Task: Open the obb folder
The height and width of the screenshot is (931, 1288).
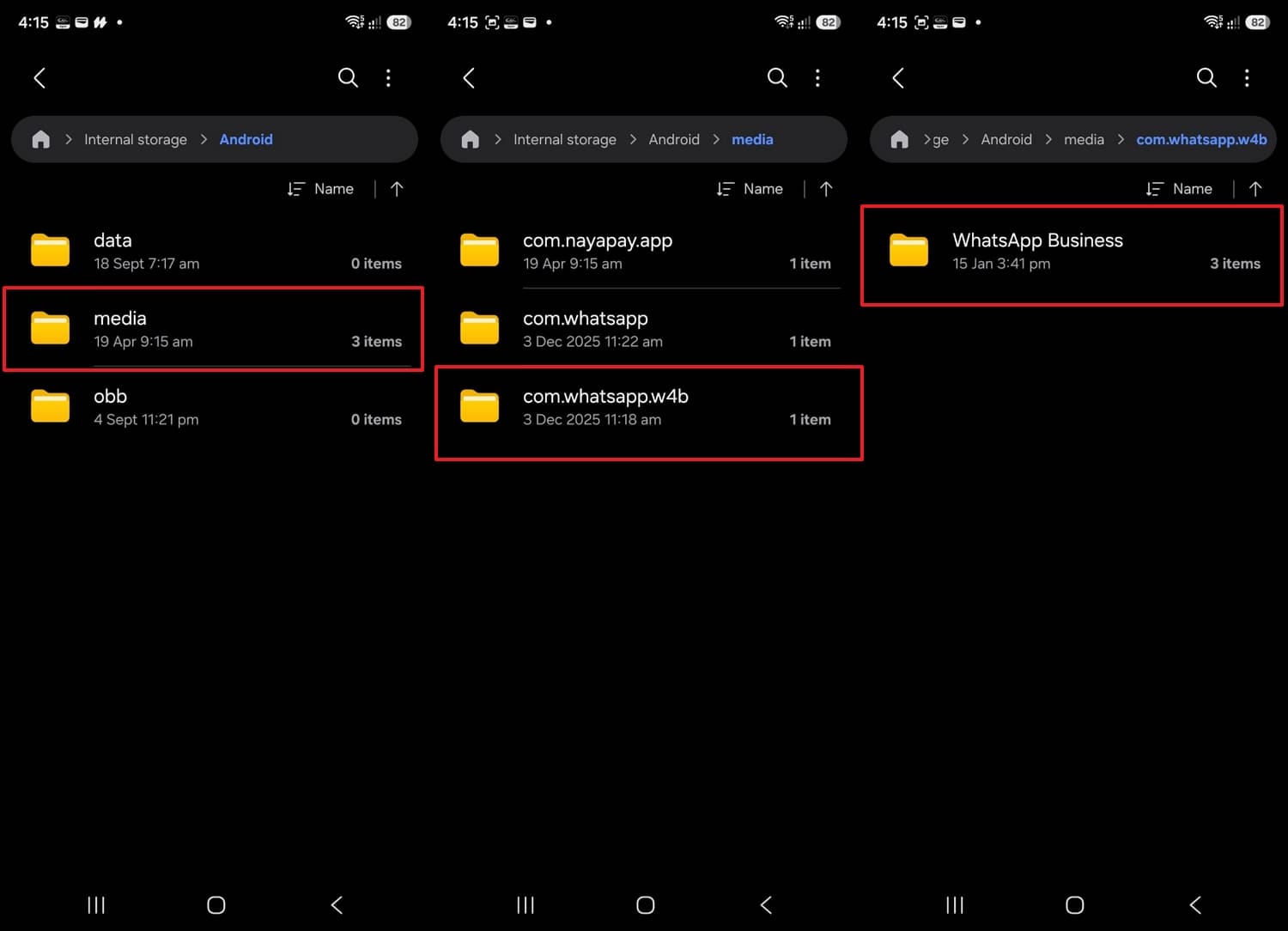Action: pyautogui.click(x=215, y=407)
